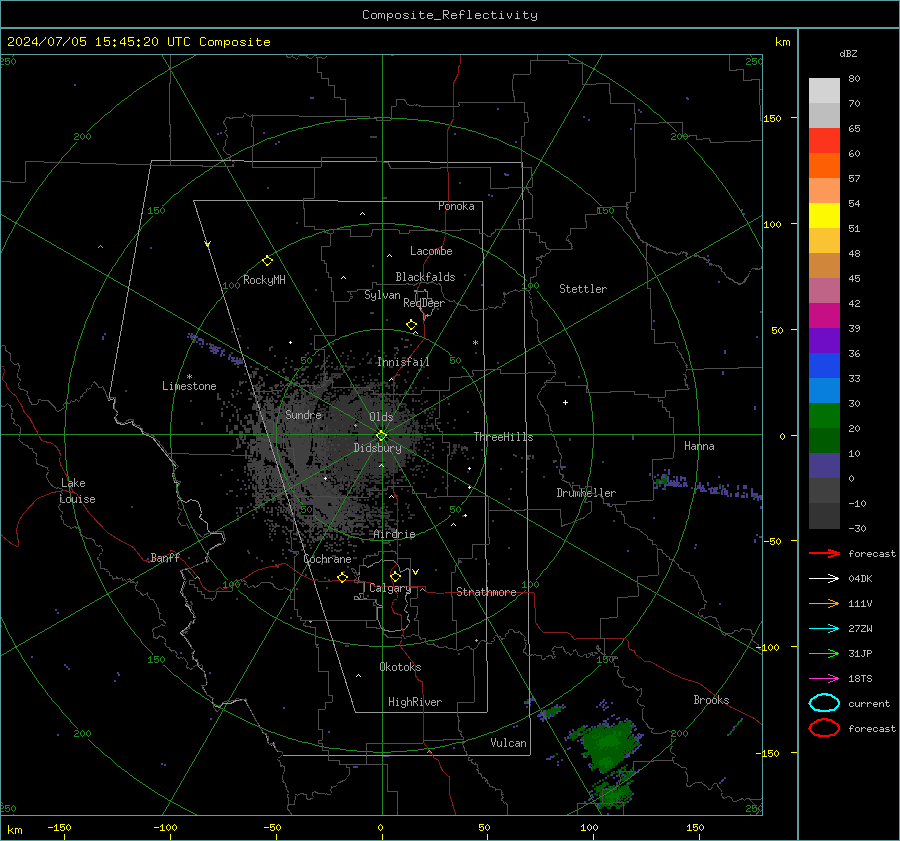The image size is (900, 841).
Task: Pick the magenta swatch in dBZ scale
Action: pos(824,316)
